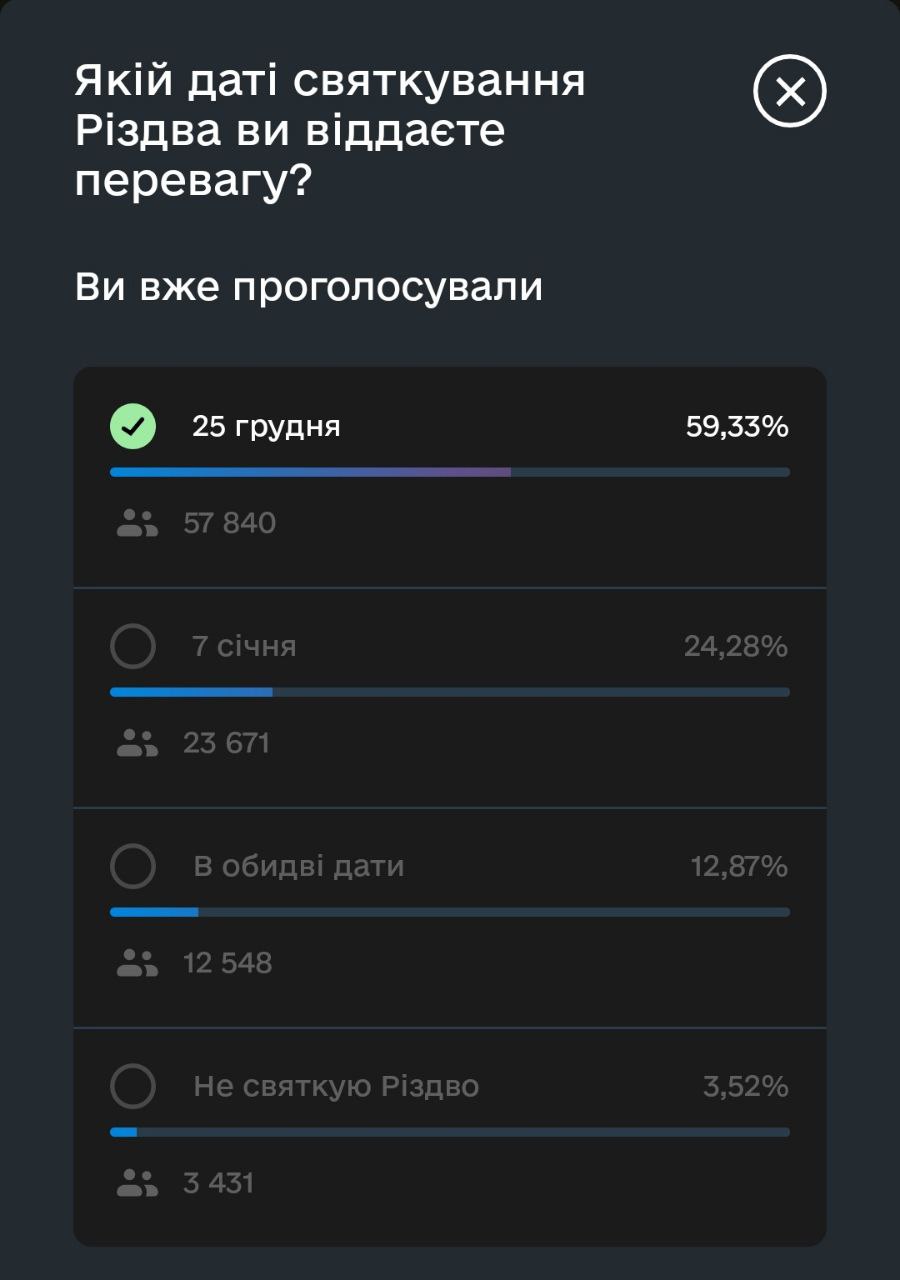
Task: Click the voters icon beside 12 548
Action: (137, 963)
